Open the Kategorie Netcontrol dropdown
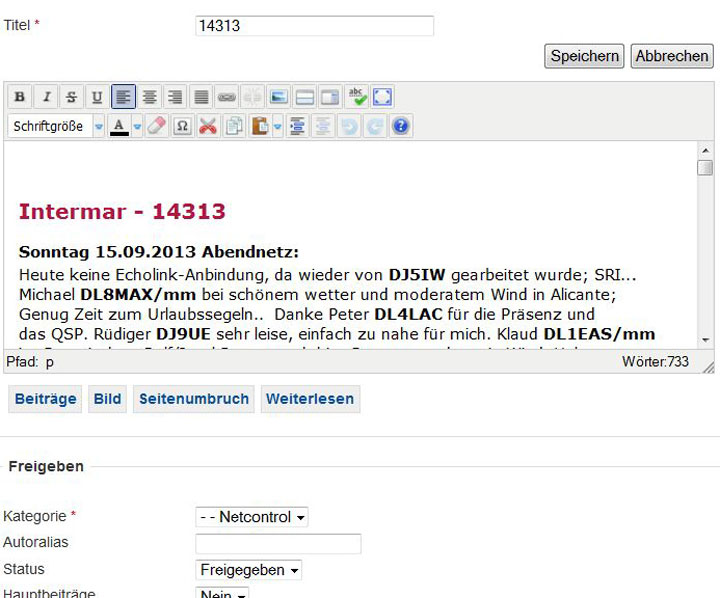This screenshot has height=598, width=720. (252, 517)
